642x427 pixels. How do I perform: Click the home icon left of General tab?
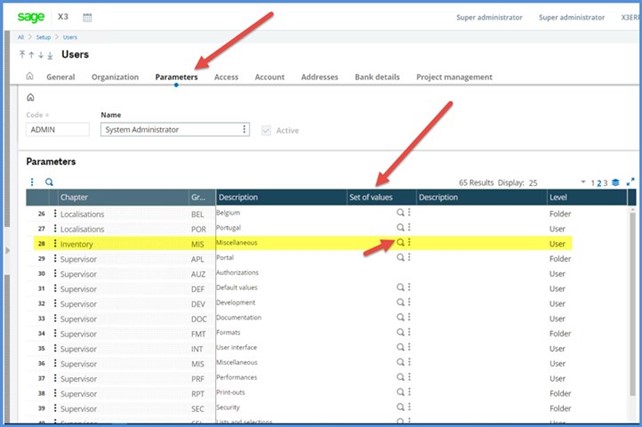coord(30,77)
